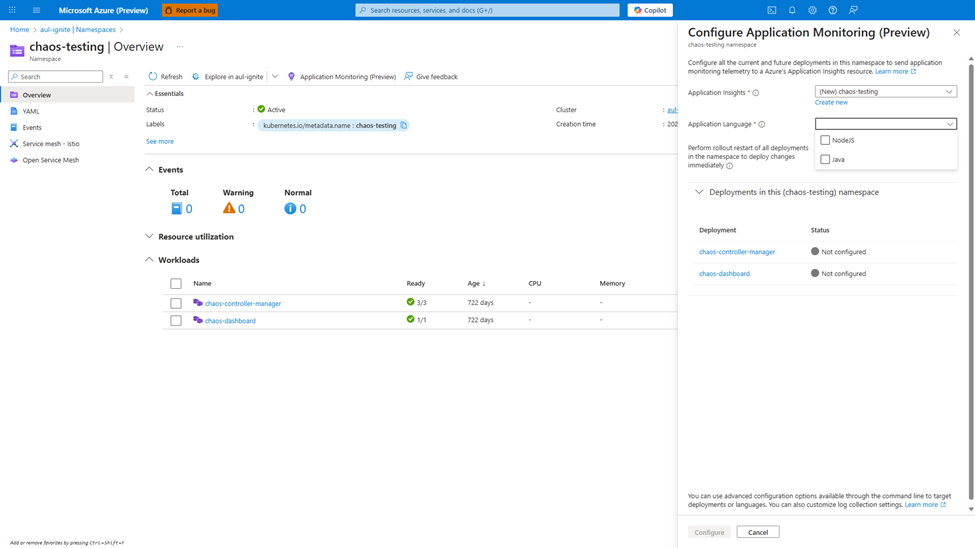Click the sidebar Search box
The image size is (975, 548).
(x=55, y=77)
